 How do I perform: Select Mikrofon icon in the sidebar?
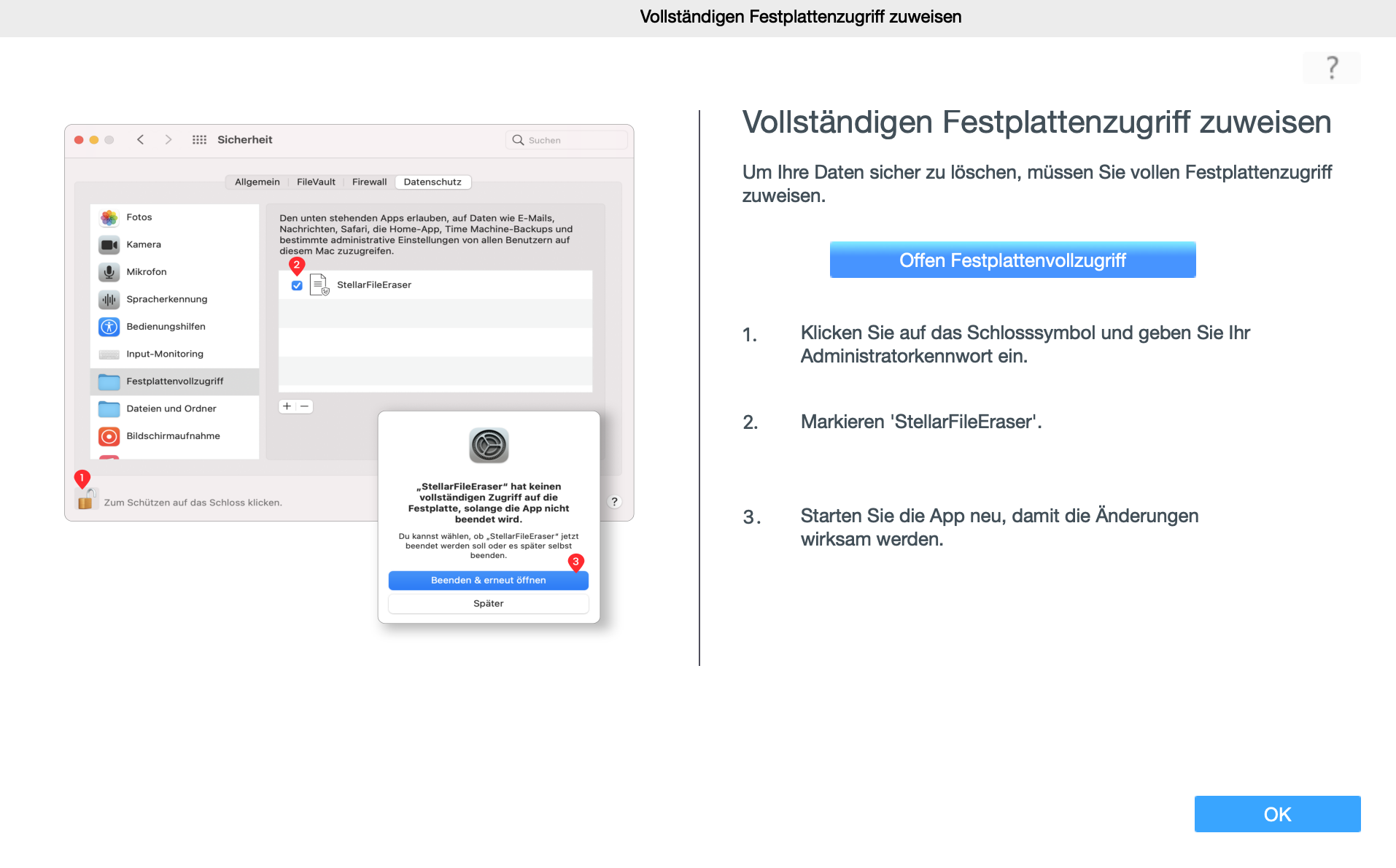pyautogui.click(x=109, y=272)
